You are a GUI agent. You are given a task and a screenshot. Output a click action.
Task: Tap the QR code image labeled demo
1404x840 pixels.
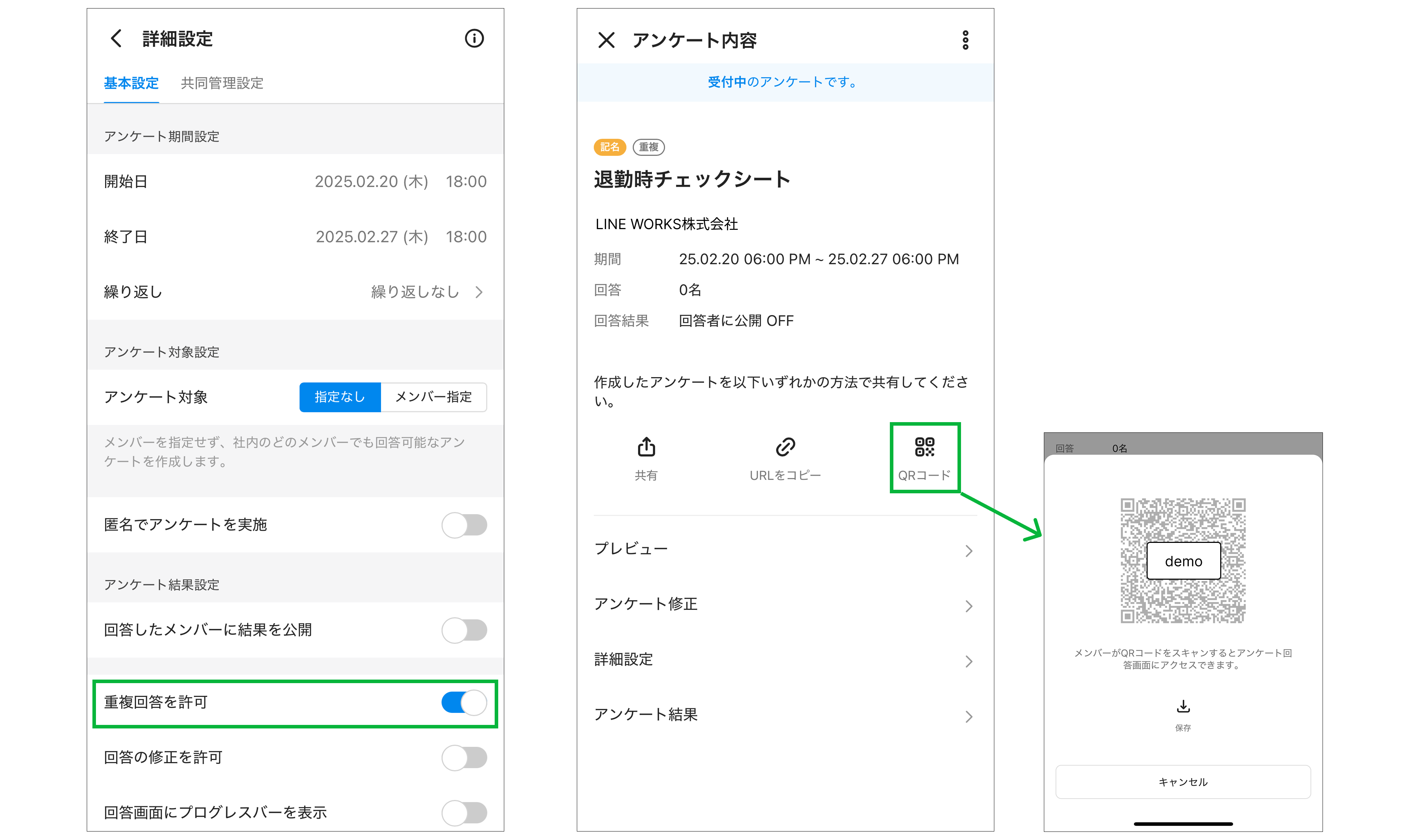tap(1183, 560)
